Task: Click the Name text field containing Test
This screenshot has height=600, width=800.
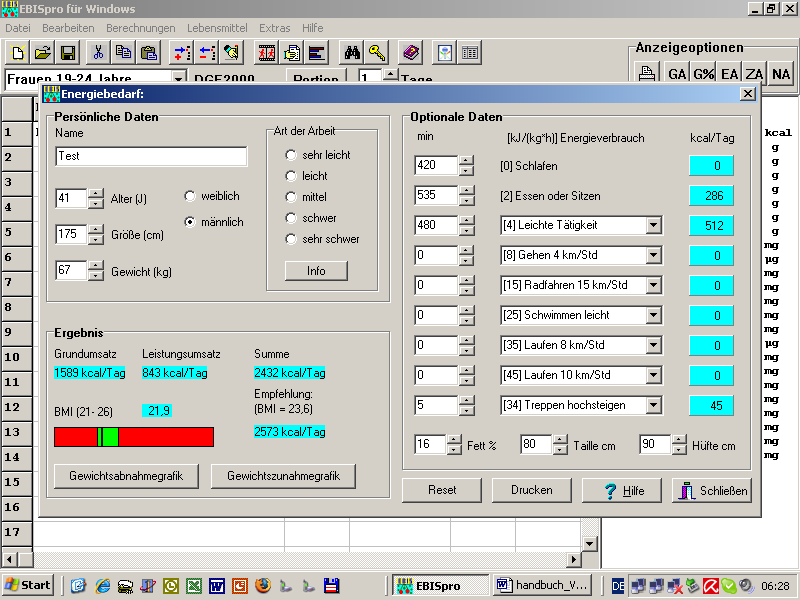Action: click(151, 156)
